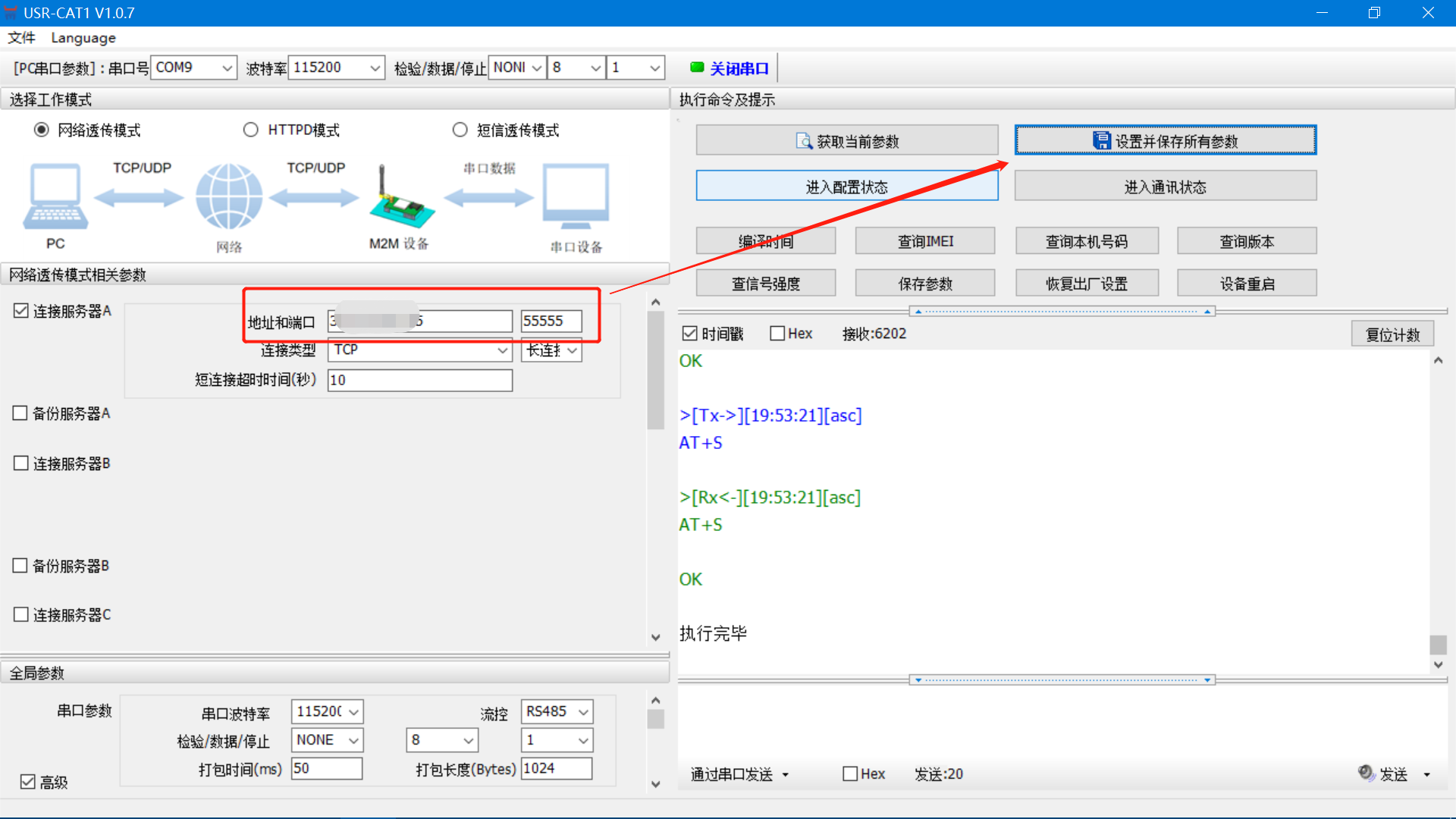Image resolution: width=1456 pixels, height=819 pixels.
Task: Click the magnifier icon on get current parameters
Action: tap(803, 141)
